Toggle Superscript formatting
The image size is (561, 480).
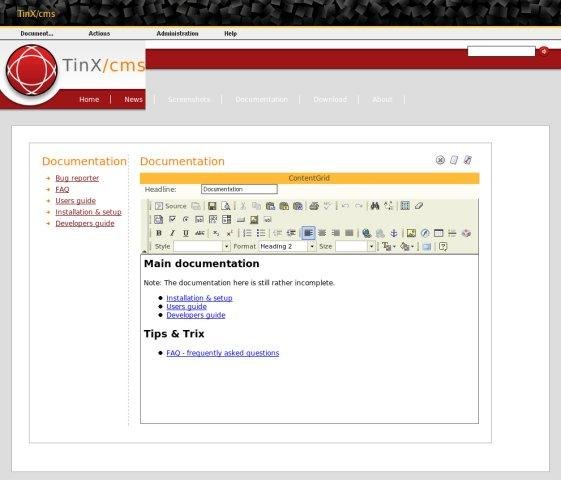coord(229,233)
